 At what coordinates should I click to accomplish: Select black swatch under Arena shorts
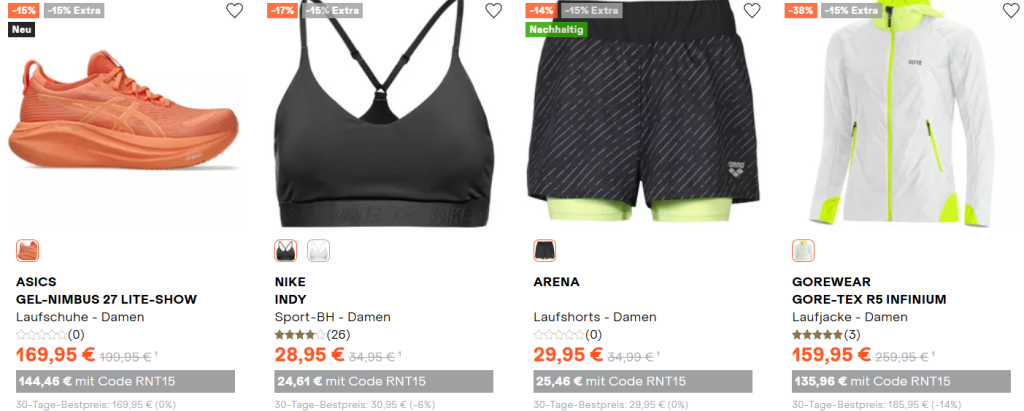coord(545,251)
